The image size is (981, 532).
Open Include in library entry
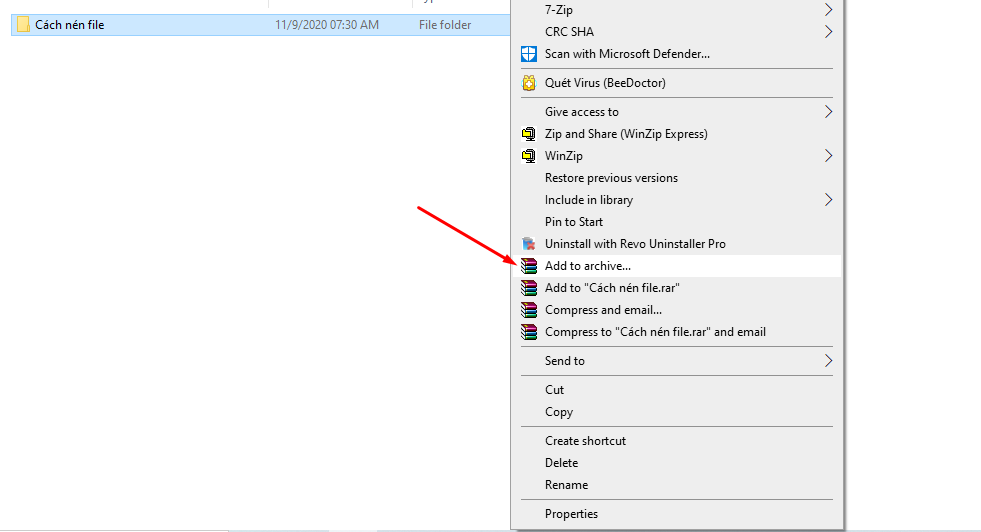click(589, 200)
